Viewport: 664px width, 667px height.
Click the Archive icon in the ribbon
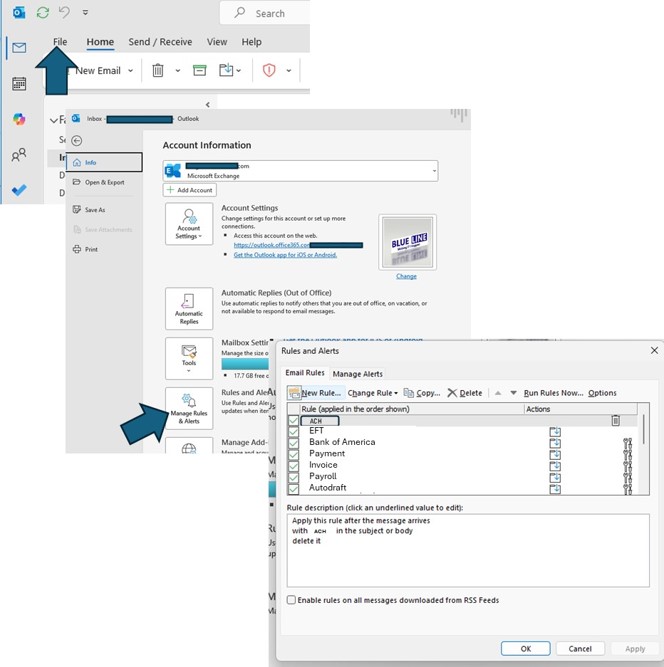200,70
